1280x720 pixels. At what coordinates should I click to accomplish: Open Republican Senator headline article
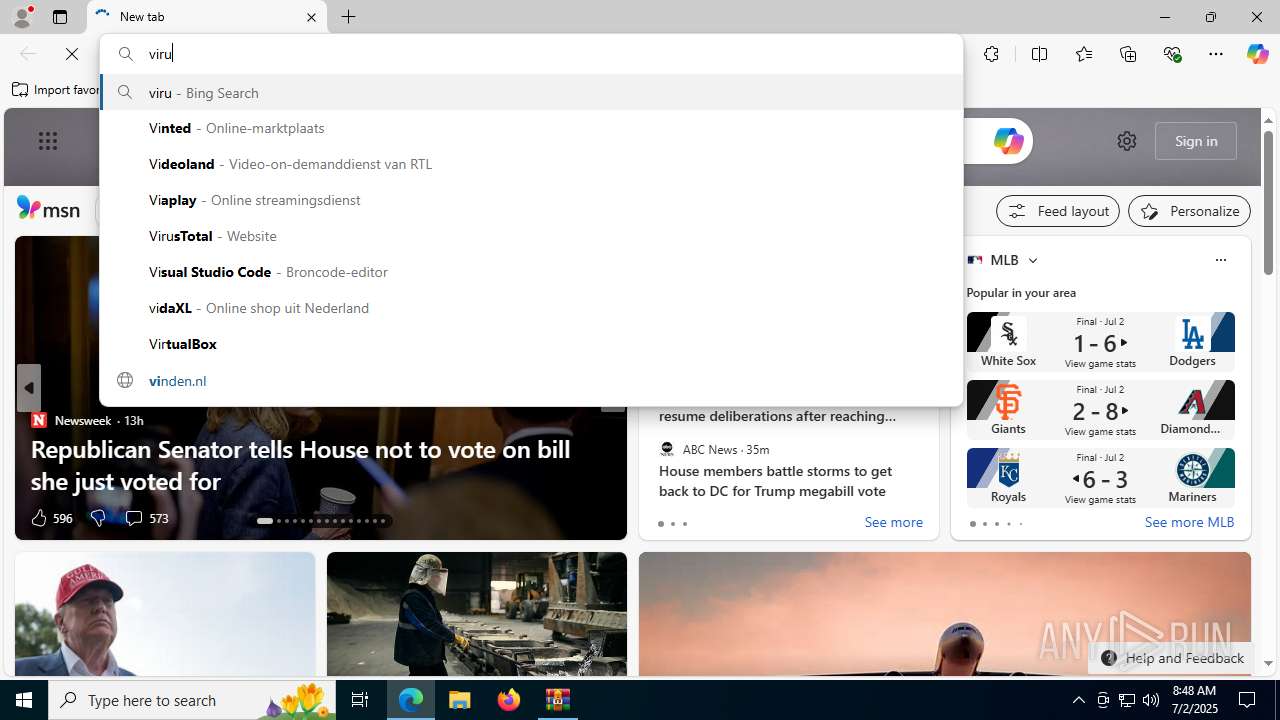click(x=300, y=465)
